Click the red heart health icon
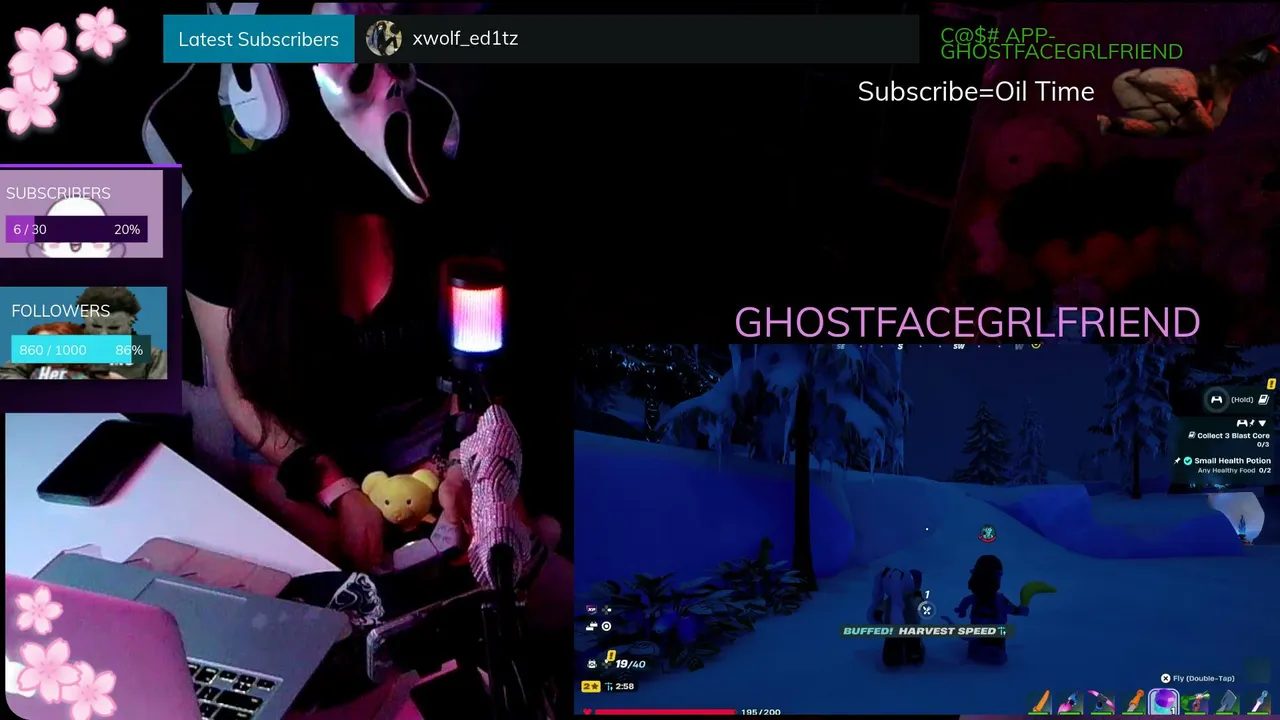1280x720 pixels. (x=587, y=712)
